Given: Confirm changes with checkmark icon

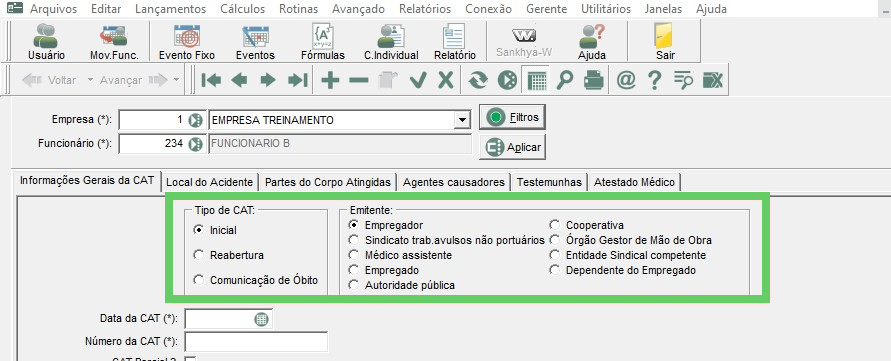Looking at the screenshot, I should click(x=418, y=80).
